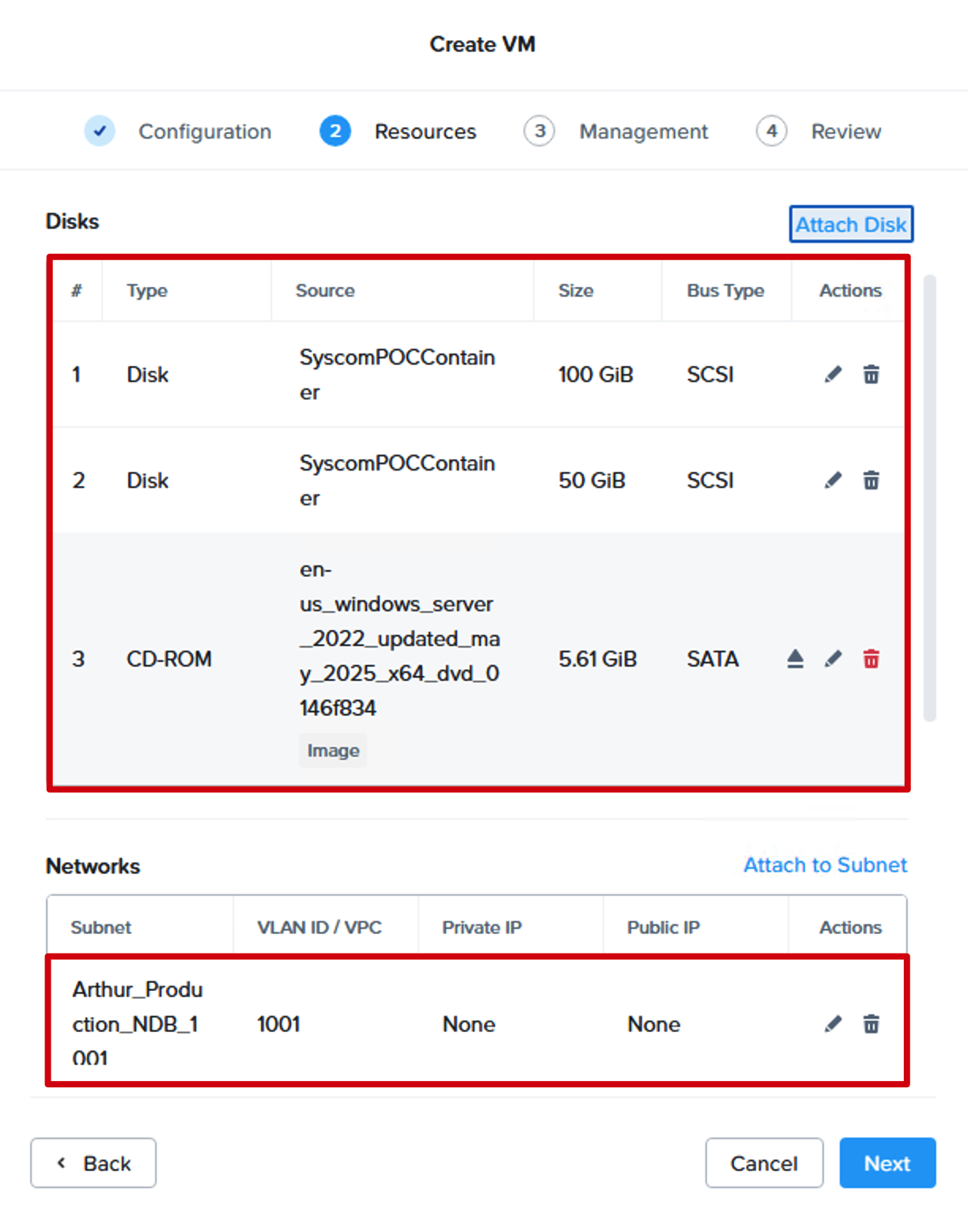968x1232 pixels.
Task: Click the step 2 circle for Resources
Action: point(335,131)
